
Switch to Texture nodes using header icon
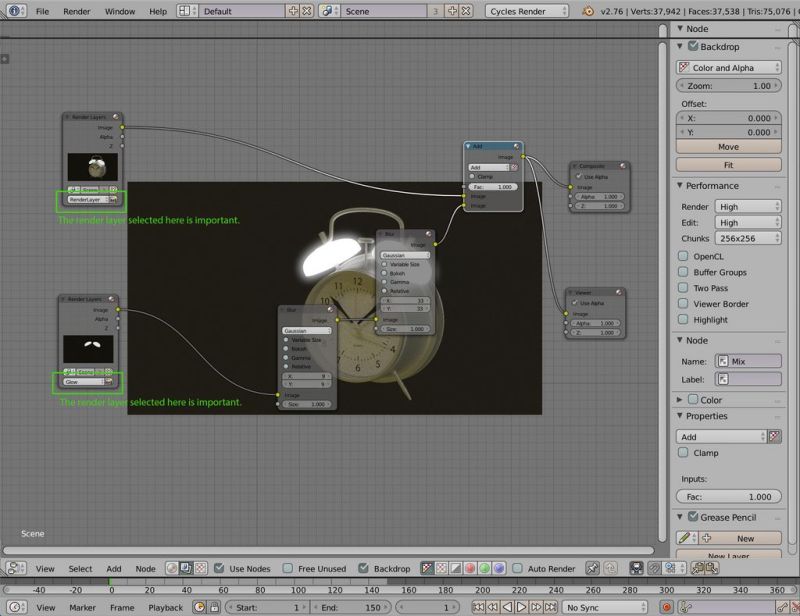coord(200,568)
